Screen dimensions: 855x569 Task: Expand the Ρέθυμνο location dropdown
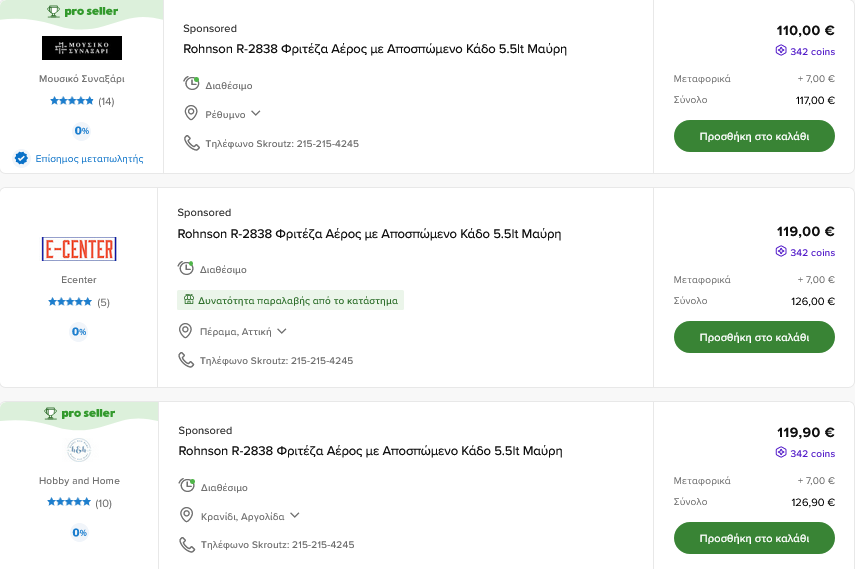(256, 114)
